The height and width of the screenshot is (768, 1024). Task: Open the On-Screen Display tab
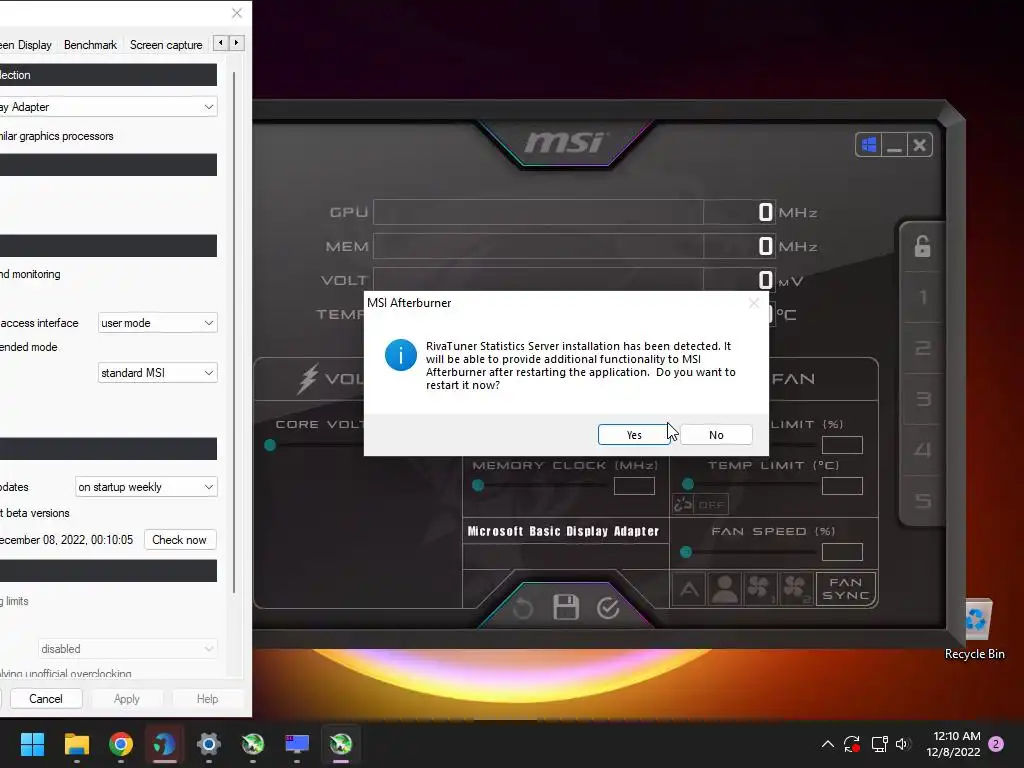[x=26, y=45]
